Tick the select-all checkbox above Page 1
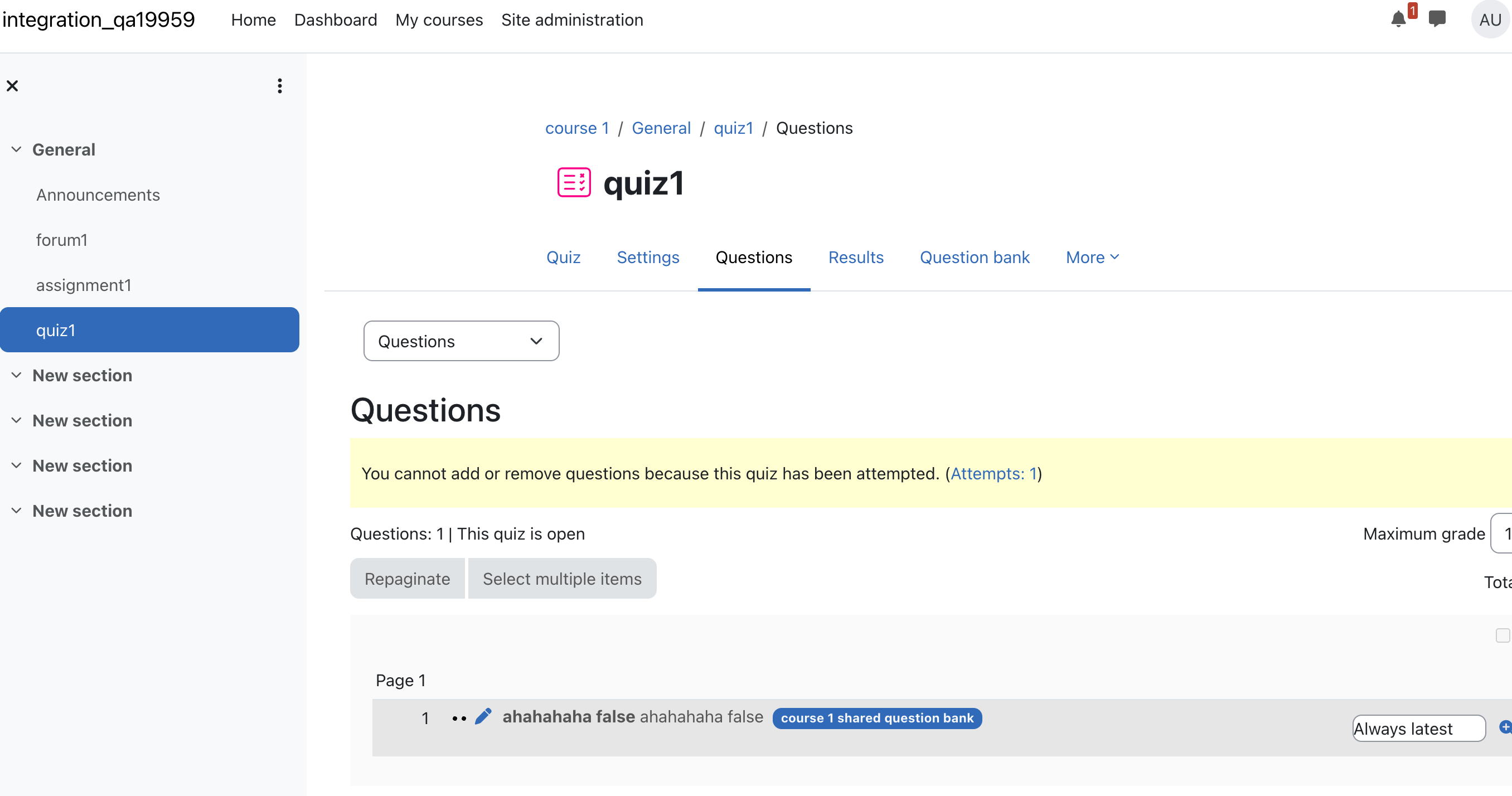This screenshot has width=1512, height=796. pos(1502,635)
